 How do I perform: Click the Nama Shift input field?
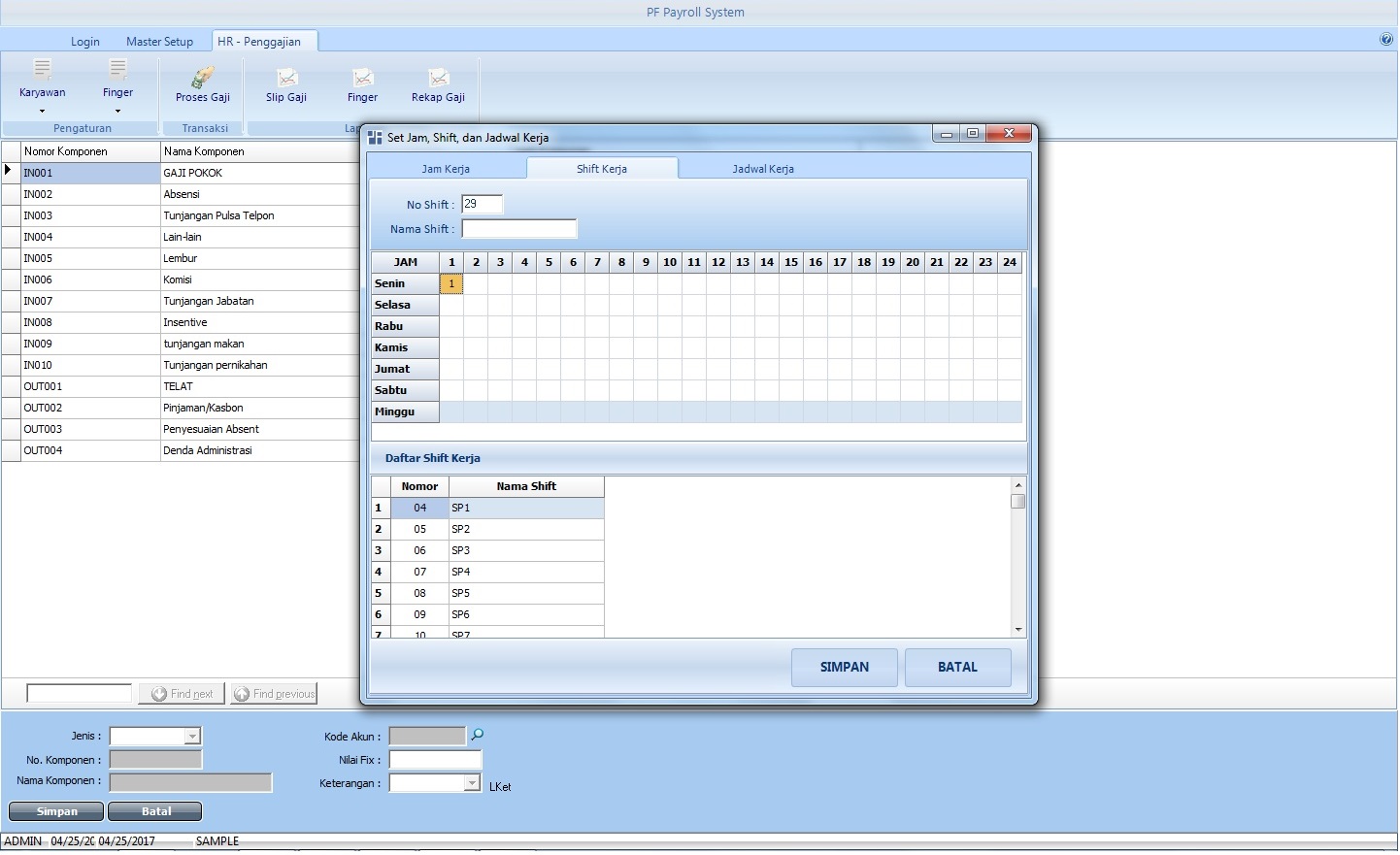(x=519, y=229)
